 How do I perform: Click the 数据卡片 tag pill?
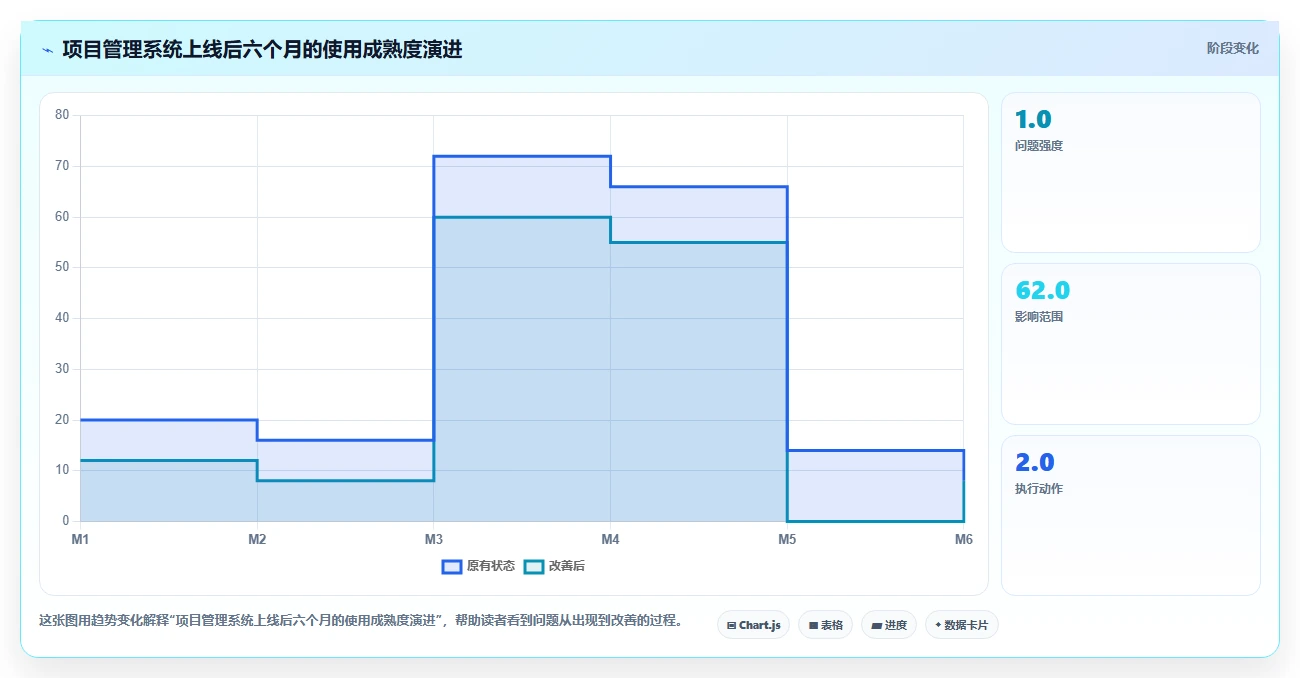pyautogui.click(x=962, y=625)
